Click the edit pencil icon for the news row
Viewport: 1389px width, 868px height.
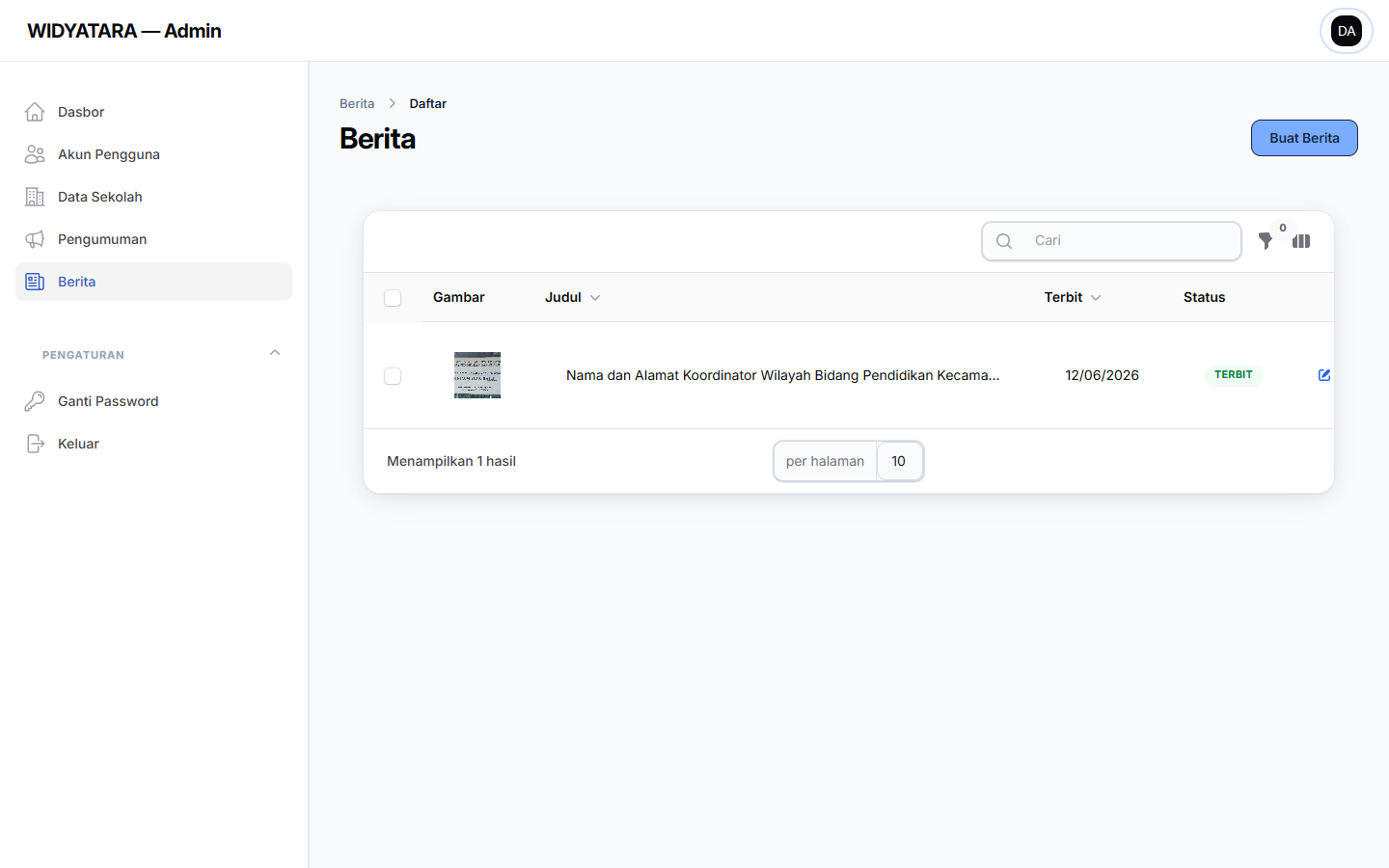1324,375
